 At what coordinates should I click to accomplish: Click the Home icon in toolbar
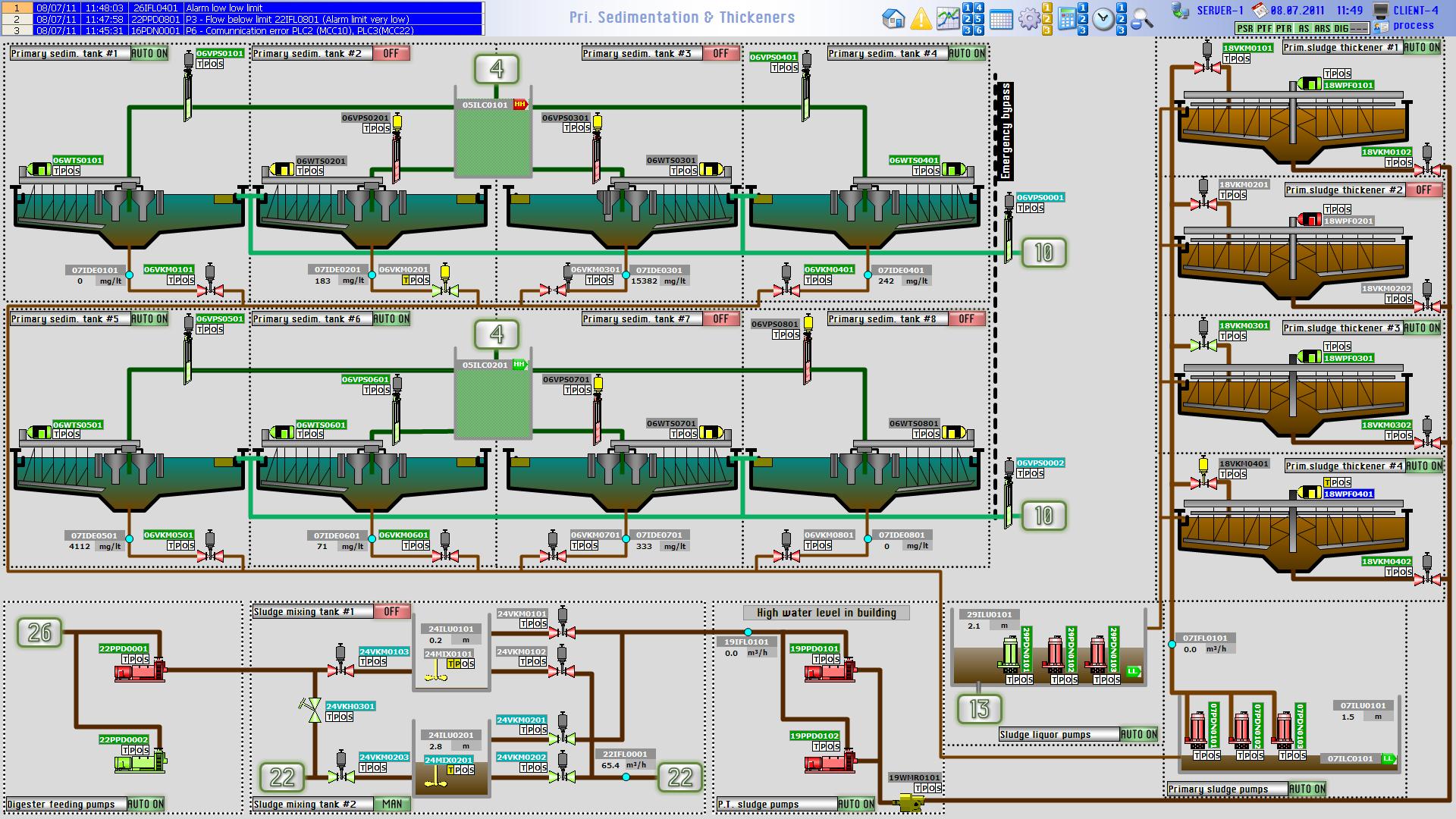click(894, 18)
